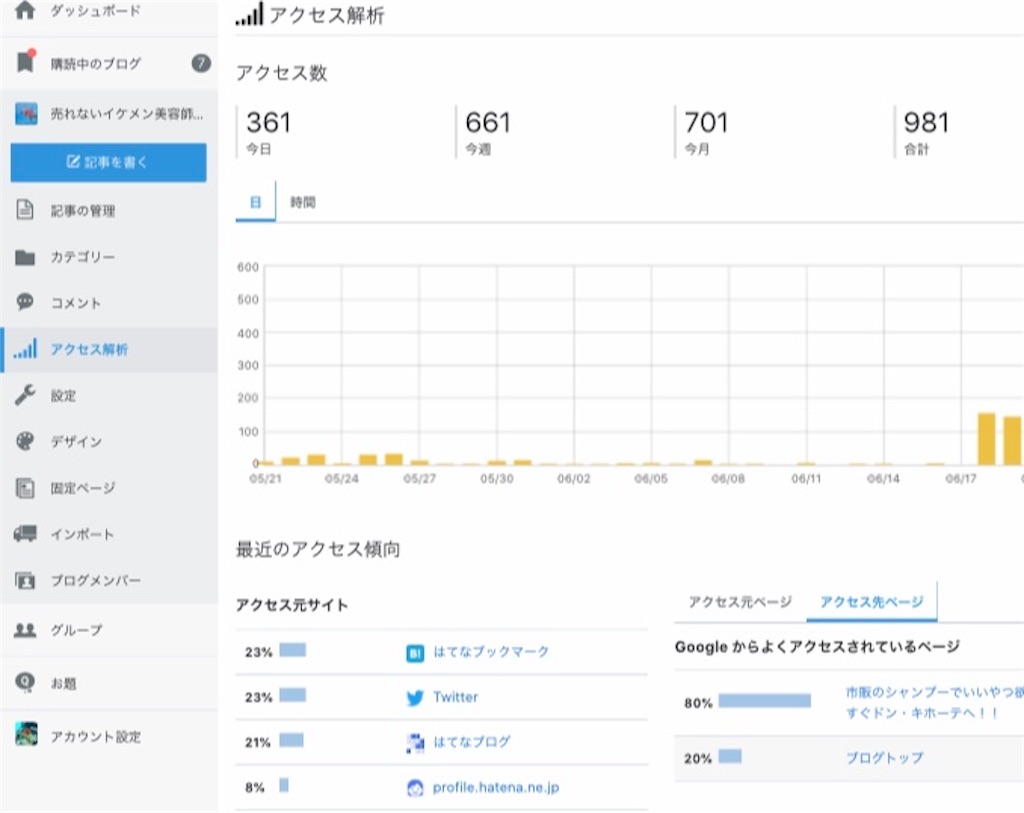Image resolution: width=1024 pixels, height=813 pixels.
Task: Open the ブログメンバー sidebar entry
Action: point(96,580)
